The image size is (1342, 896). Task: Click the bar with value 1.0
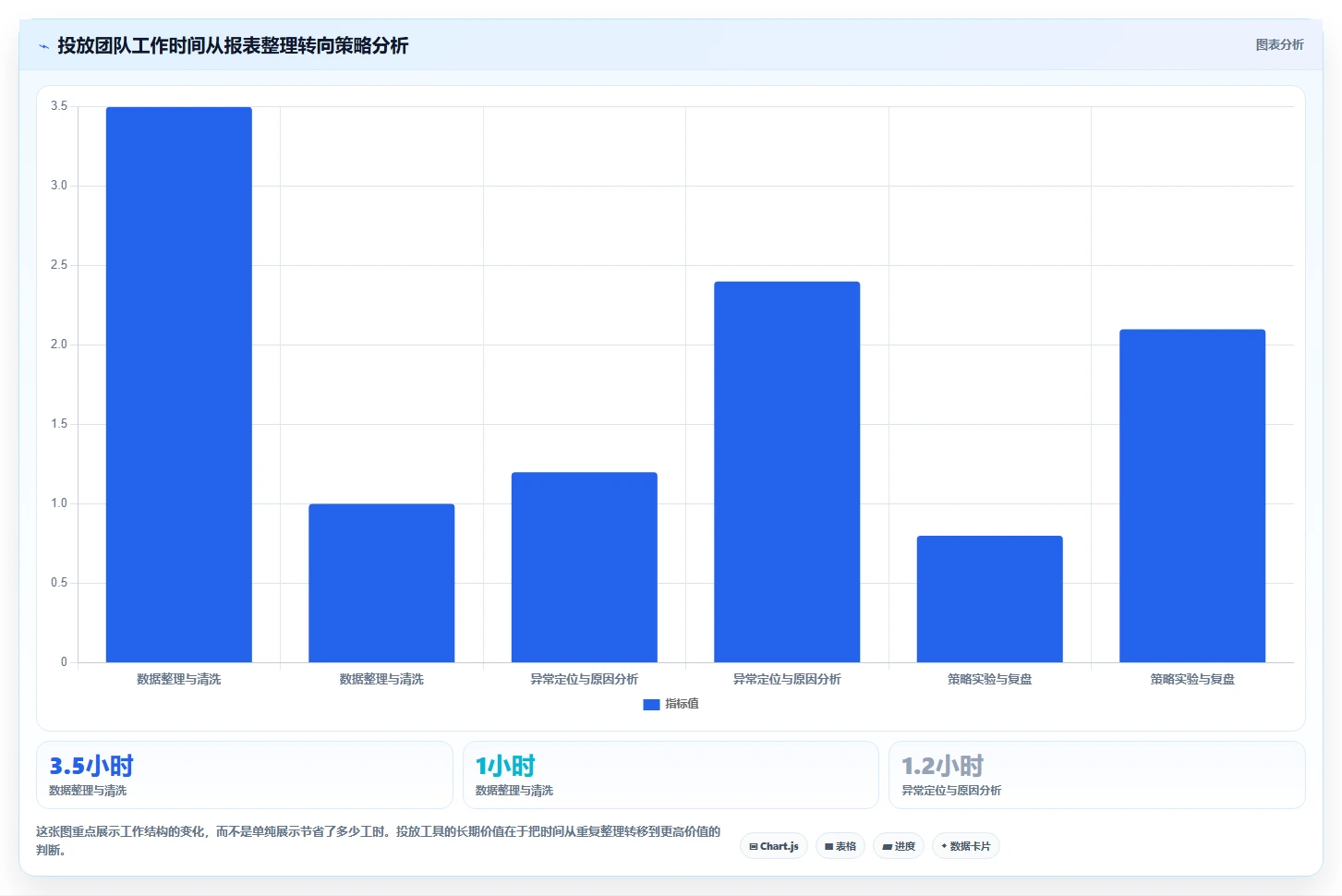click(x=381, y=583)
